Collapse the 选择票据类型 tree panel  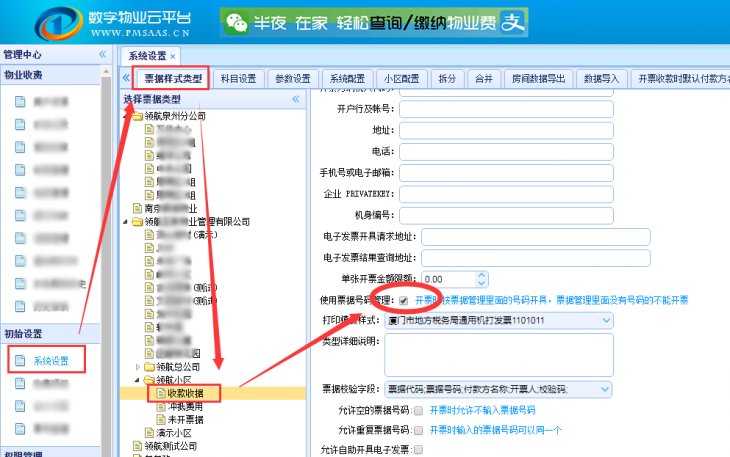tap(296, 99)
